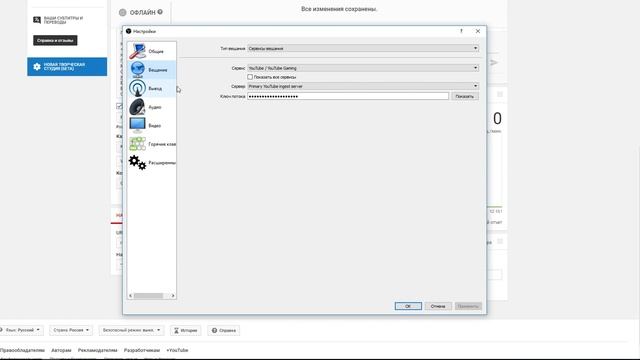Click the grey offline status circle
This screenshot has height=360, width=640.
[x=122, y=13]
